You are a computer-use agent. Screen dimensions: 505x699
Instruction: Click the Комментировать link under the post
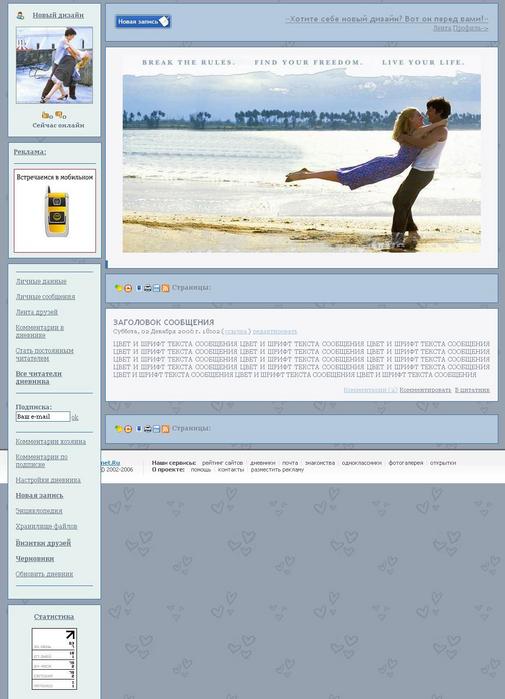coord(425,390)
